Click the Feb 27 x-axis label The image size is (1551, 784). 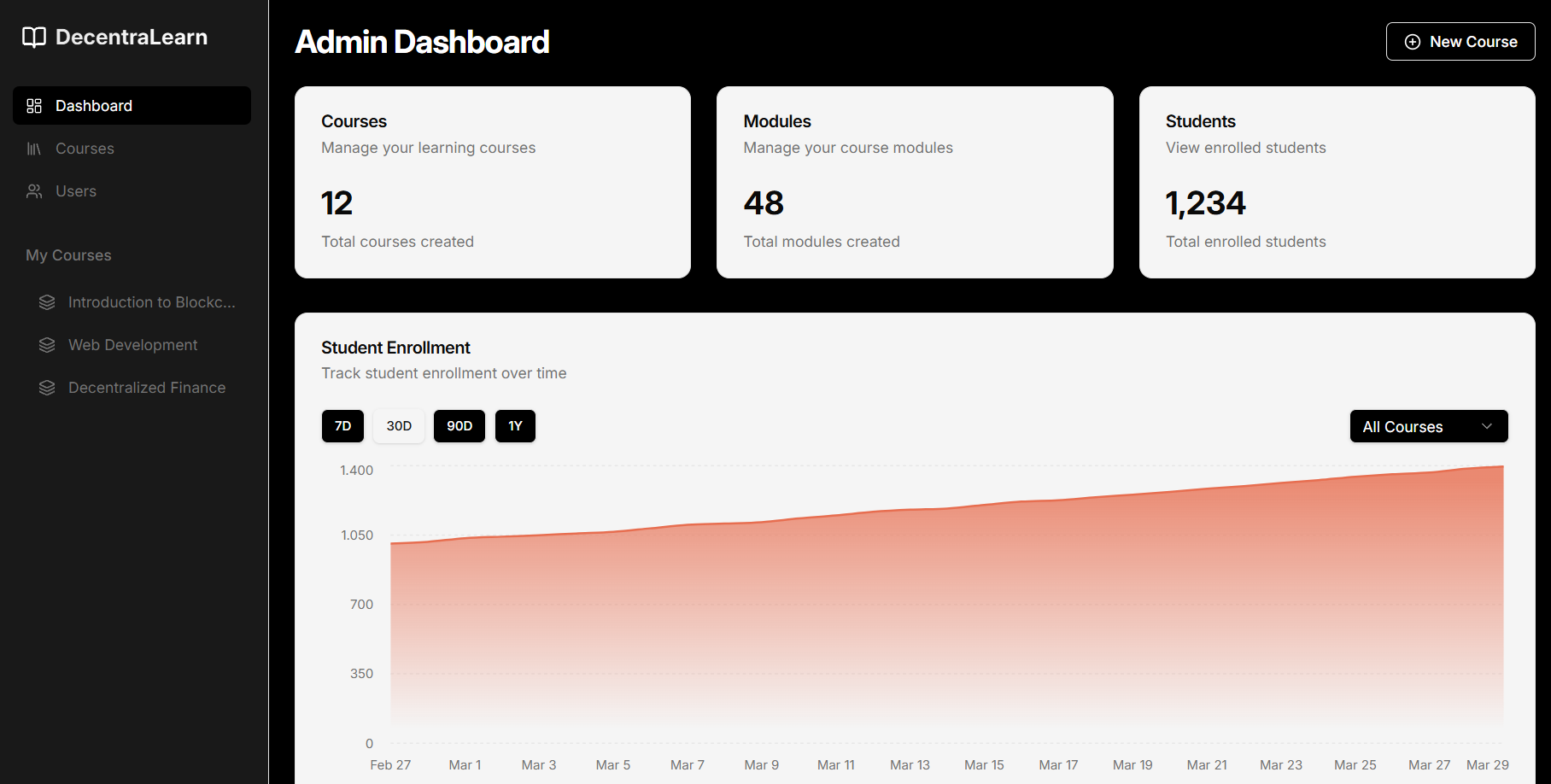[390, 765]
